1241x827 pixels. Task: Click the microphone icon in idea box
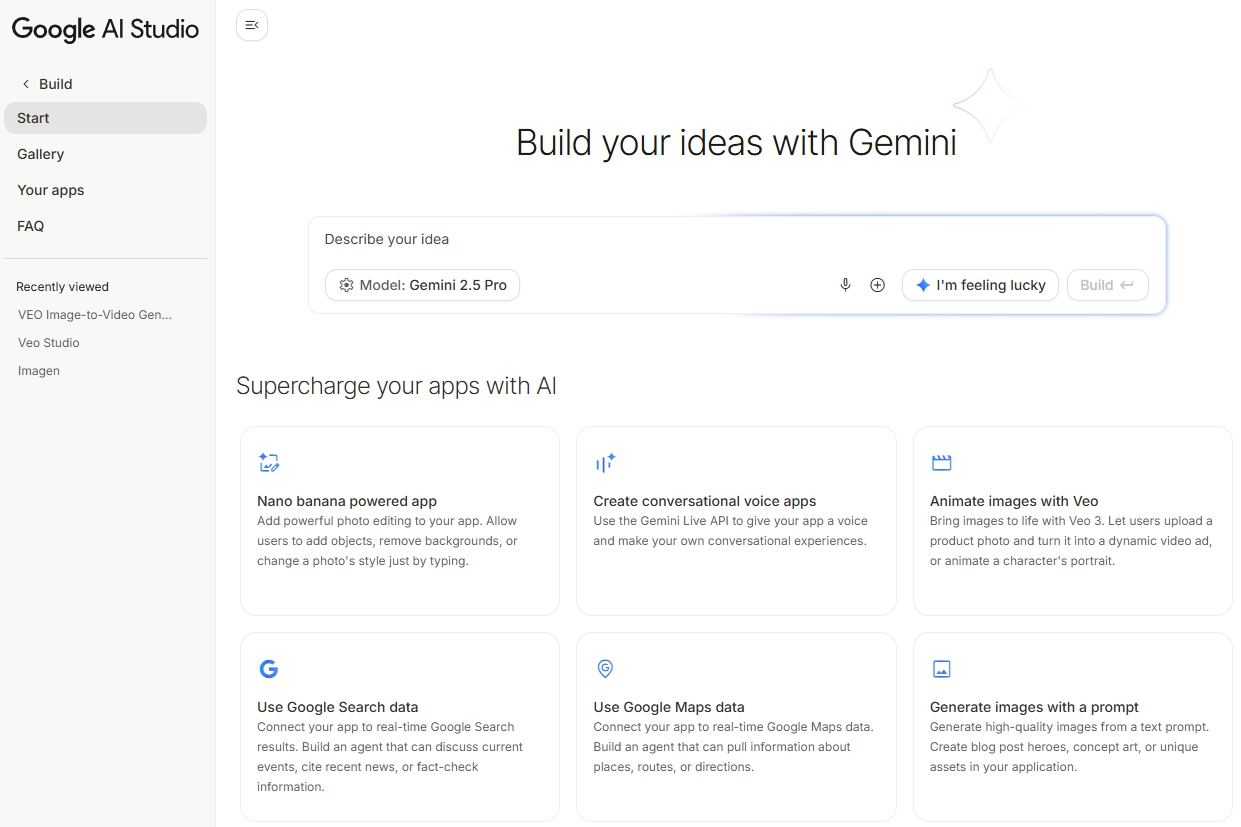click(x=845, y=285)
